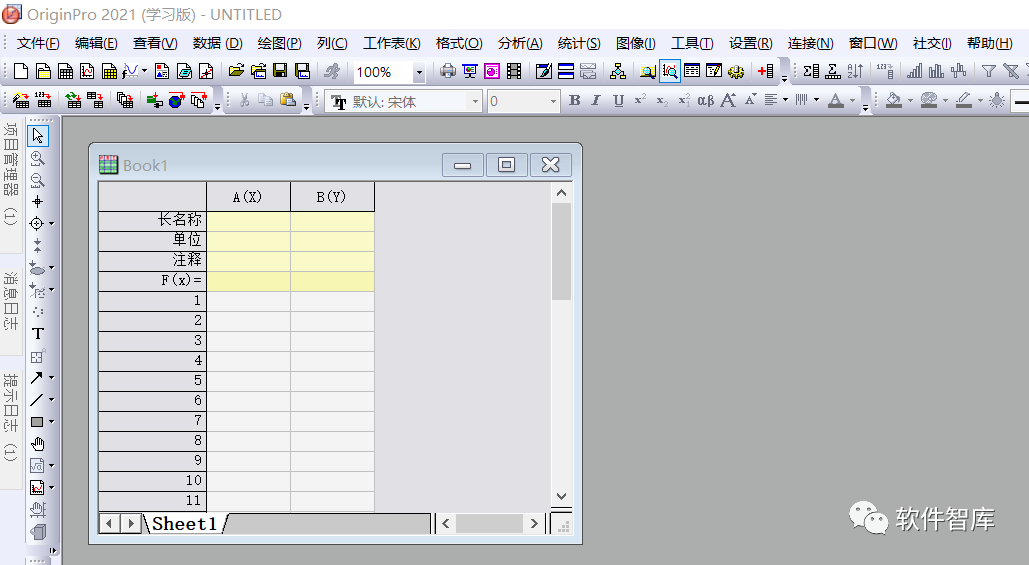Image resolution: width=1029 pixels, height=565 pixels.
Task: Select the Zoom In tool
Action: [x=37, y=158]
